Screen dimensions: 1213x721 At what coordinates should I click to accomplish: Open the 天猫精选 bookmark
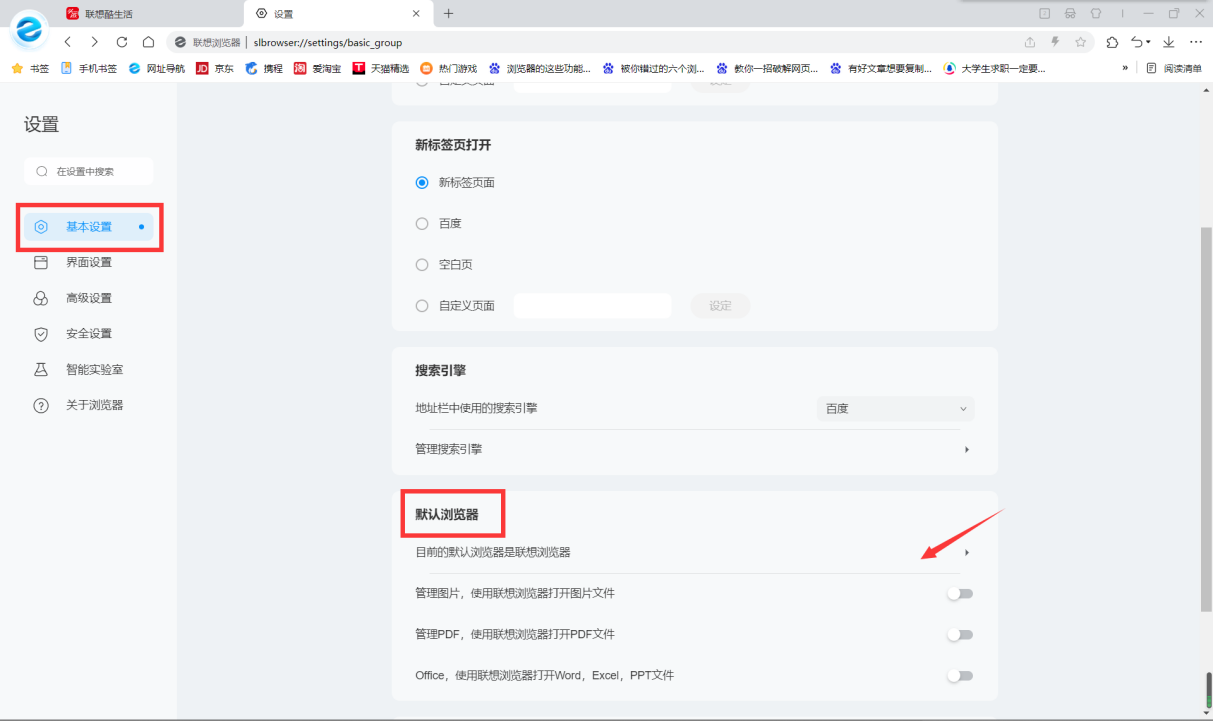pyautogui.click(x=381, y=69)
